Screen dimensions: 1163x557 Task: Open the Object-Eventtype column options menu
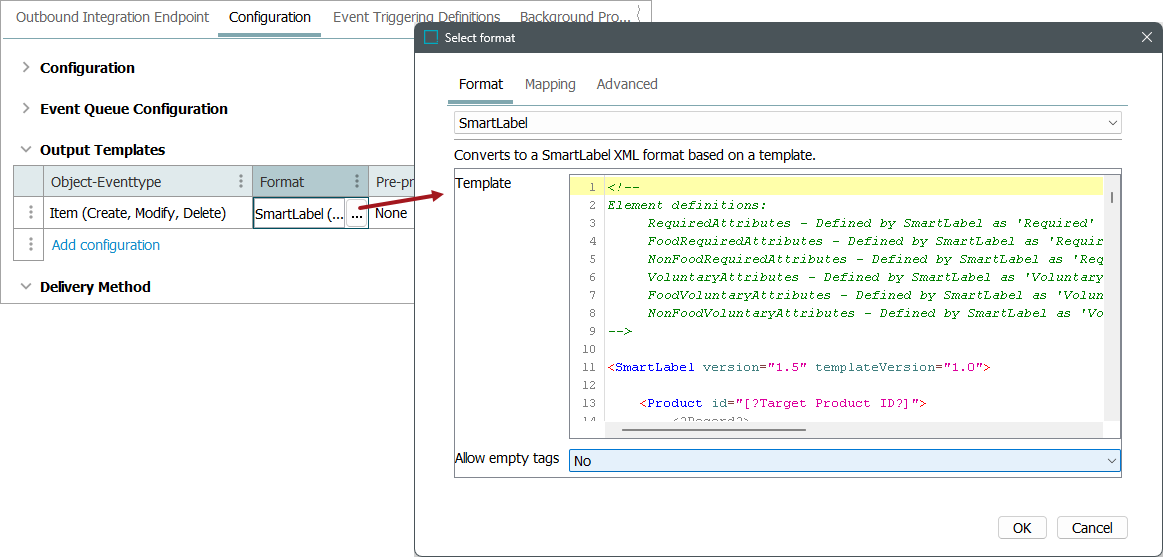coord(240,182)
